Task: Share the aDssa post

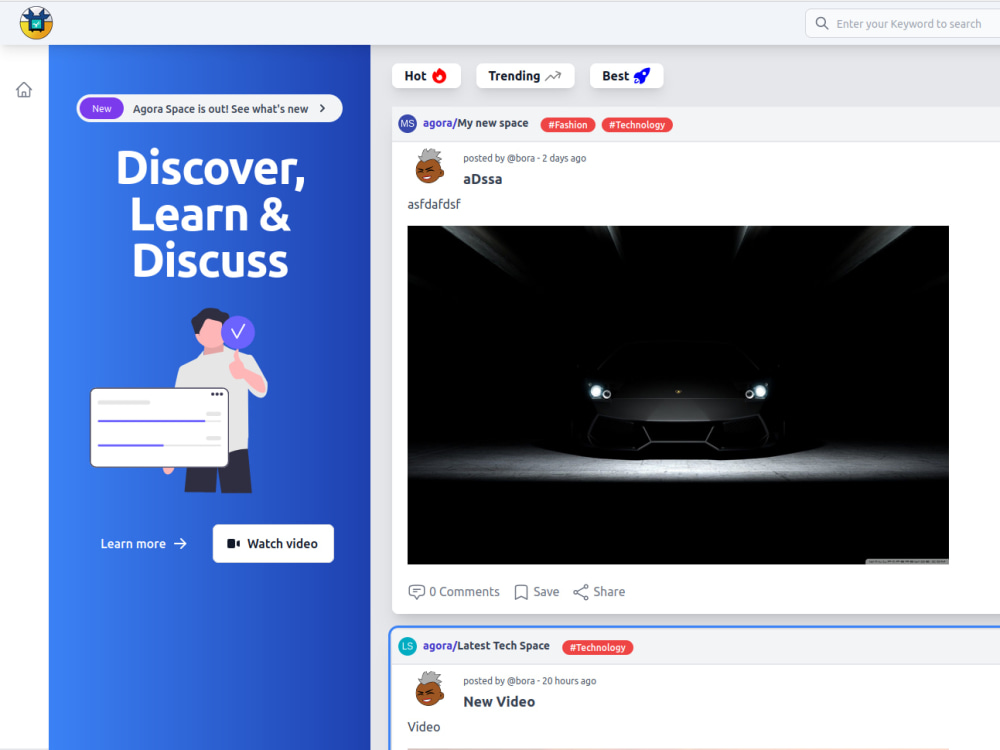Action: pyautogui.click(x=599, y=592)
